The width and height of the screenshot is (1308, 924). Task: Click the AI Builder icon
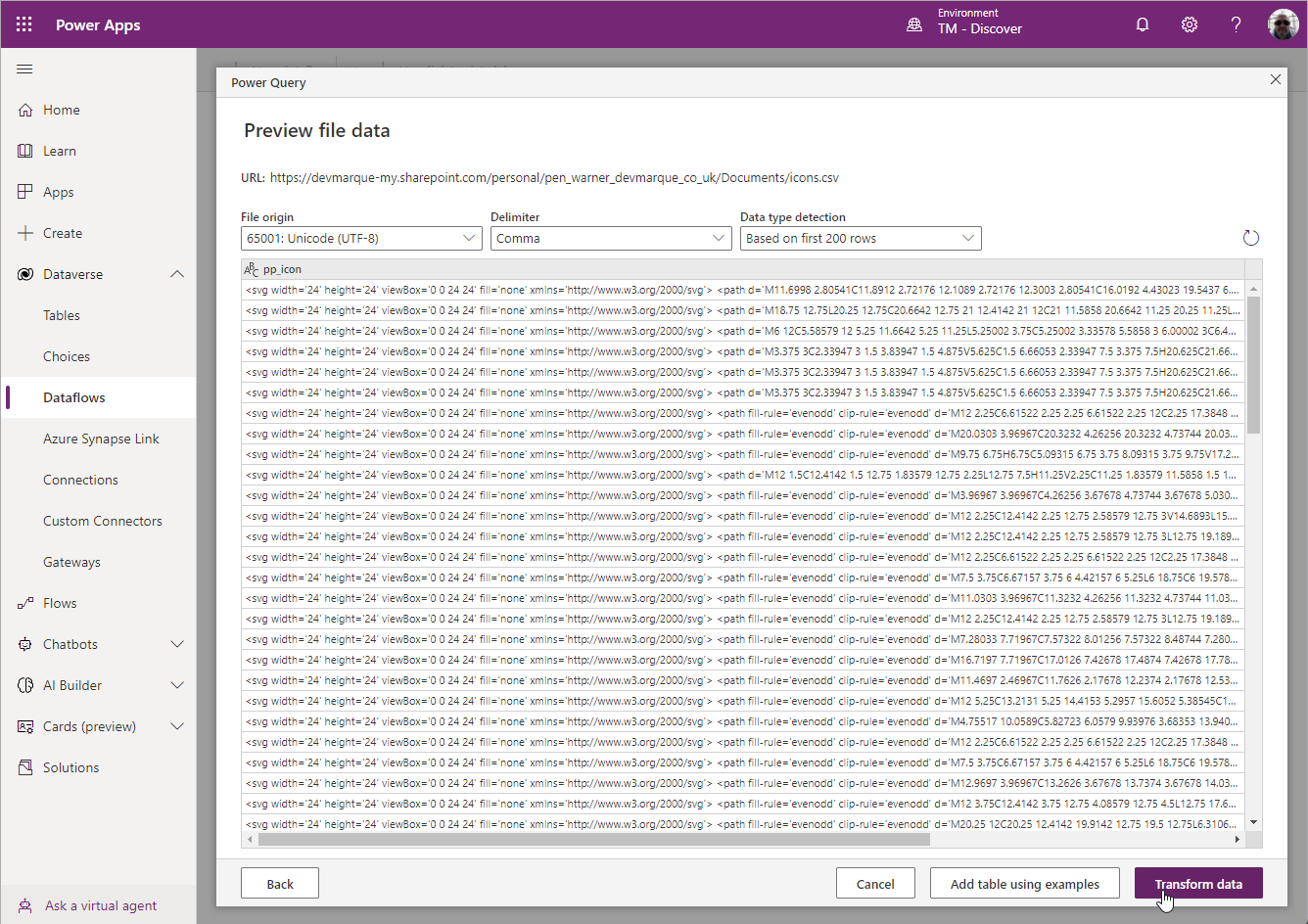click(25, 685)
